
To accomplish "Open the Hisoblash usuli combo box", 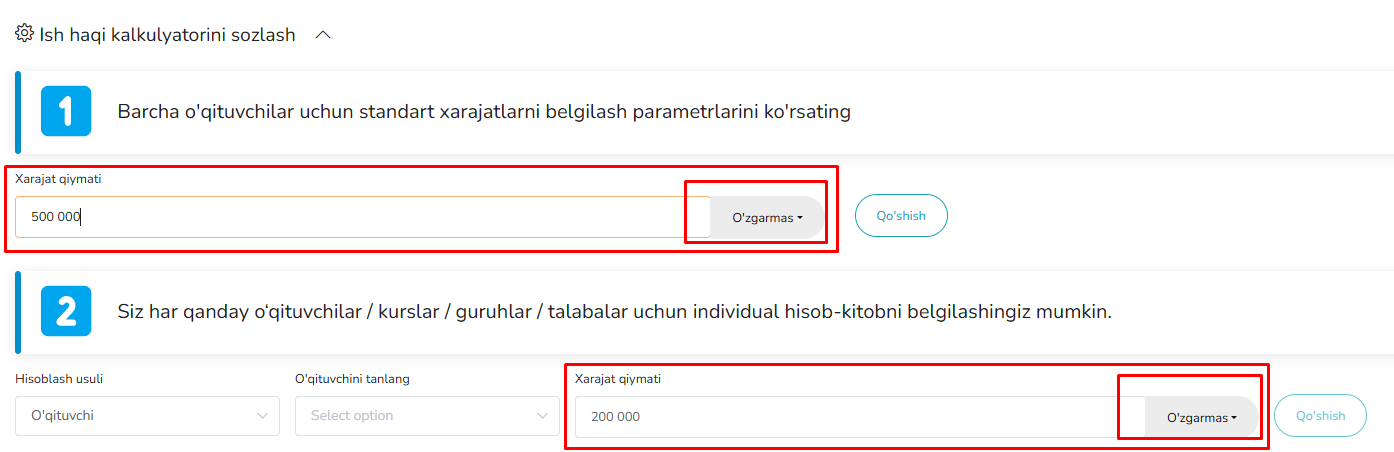I will [147, 416].
